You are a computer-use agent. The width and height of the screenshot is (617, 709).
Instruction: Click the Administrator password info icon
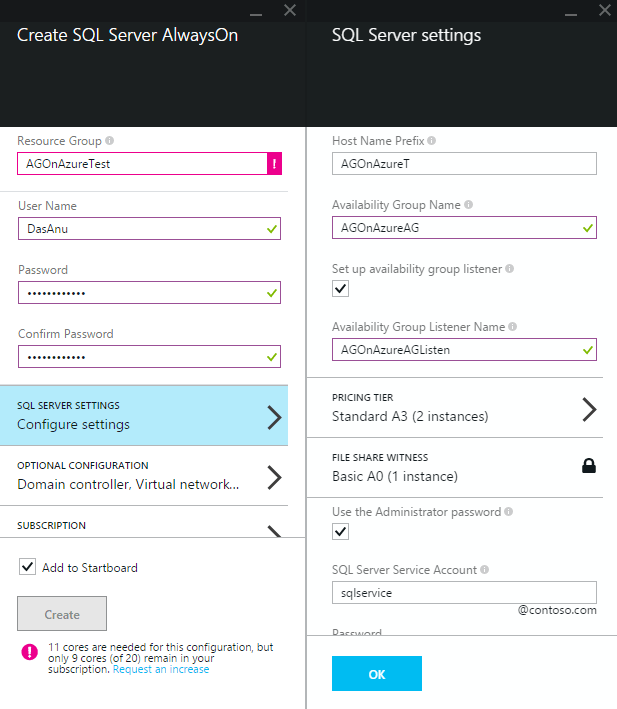[510, 512]
